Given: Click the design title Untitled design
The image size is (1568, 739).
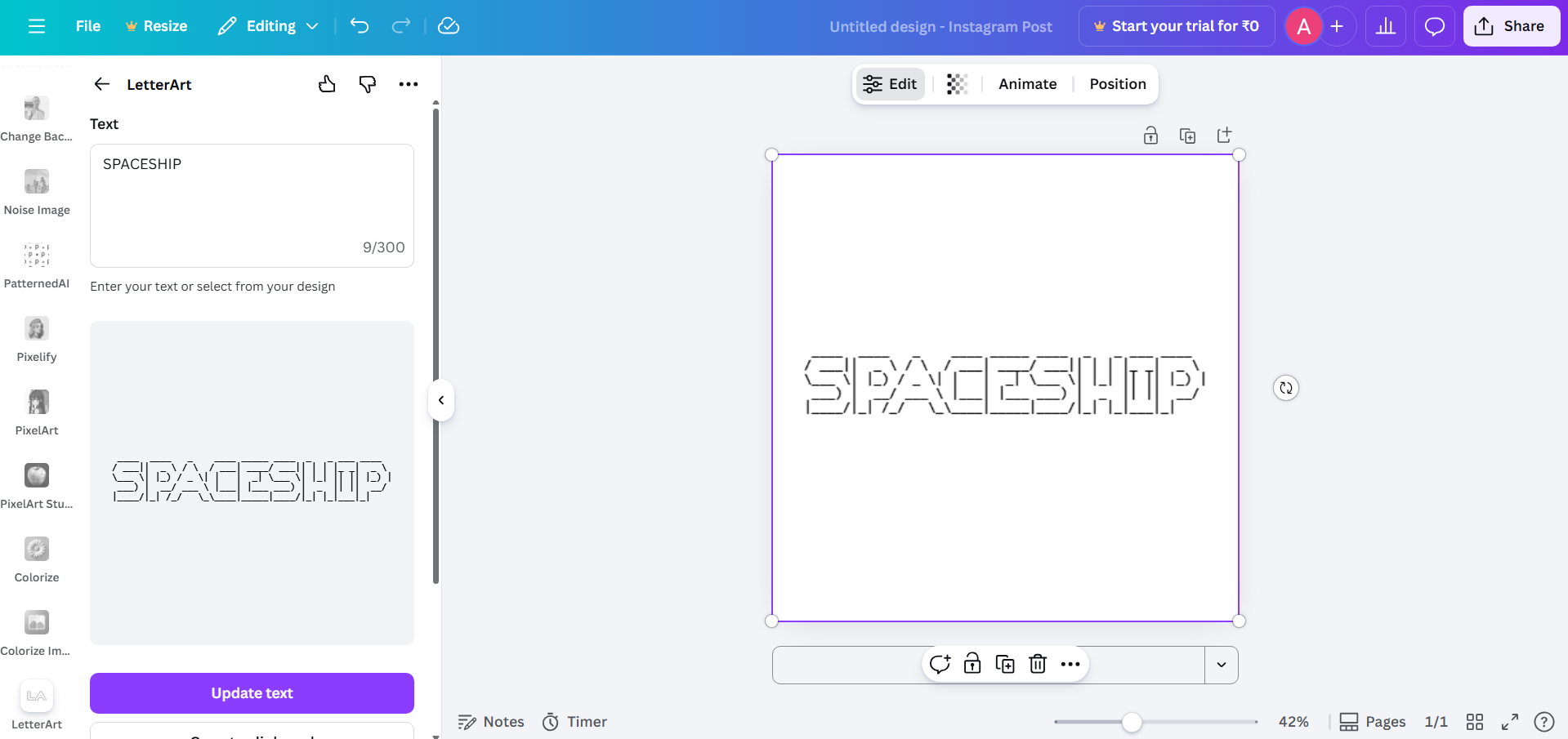Looking at the screenshot, I should (940, 26).
